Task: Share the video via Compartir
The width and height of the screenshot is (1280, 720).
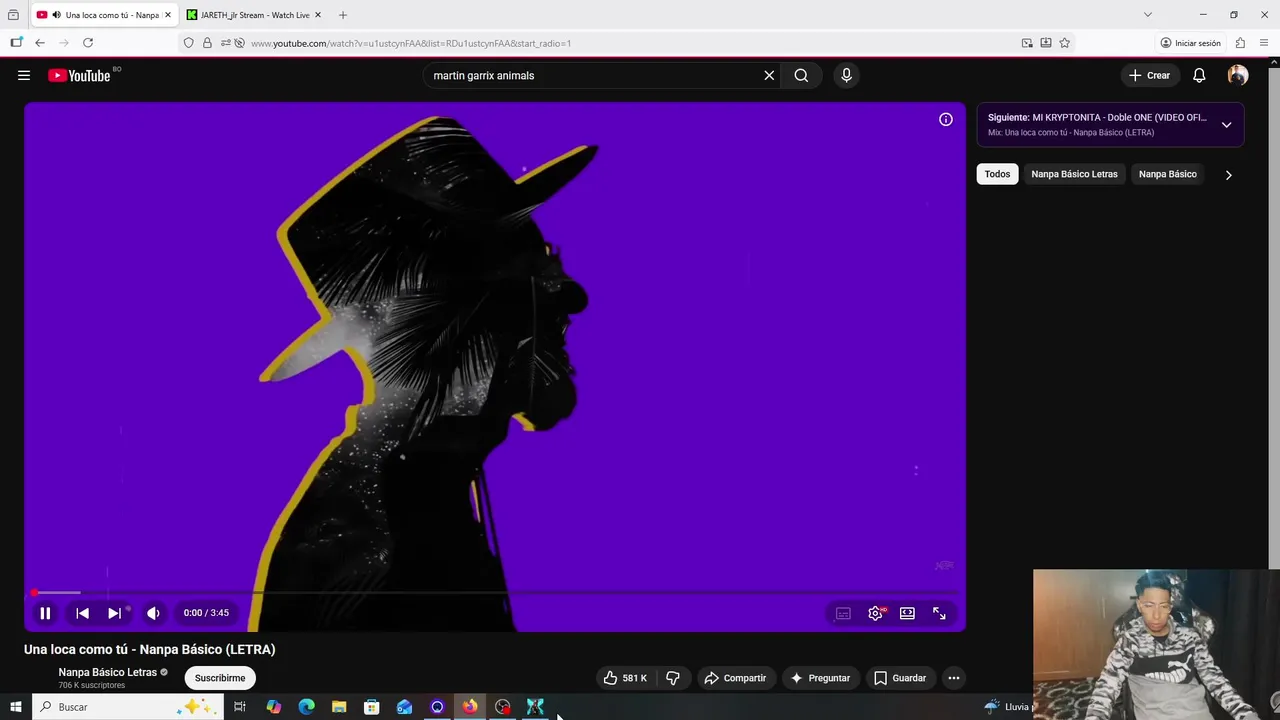Action: (735, 678)
